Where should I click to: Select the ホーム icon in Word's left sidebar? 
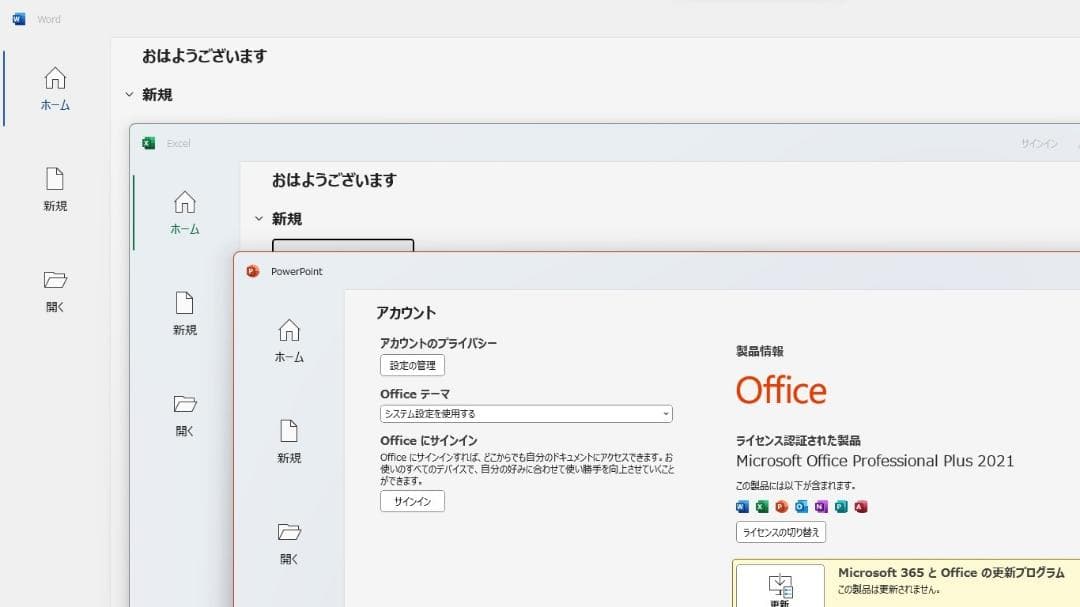tap(55, 78)
